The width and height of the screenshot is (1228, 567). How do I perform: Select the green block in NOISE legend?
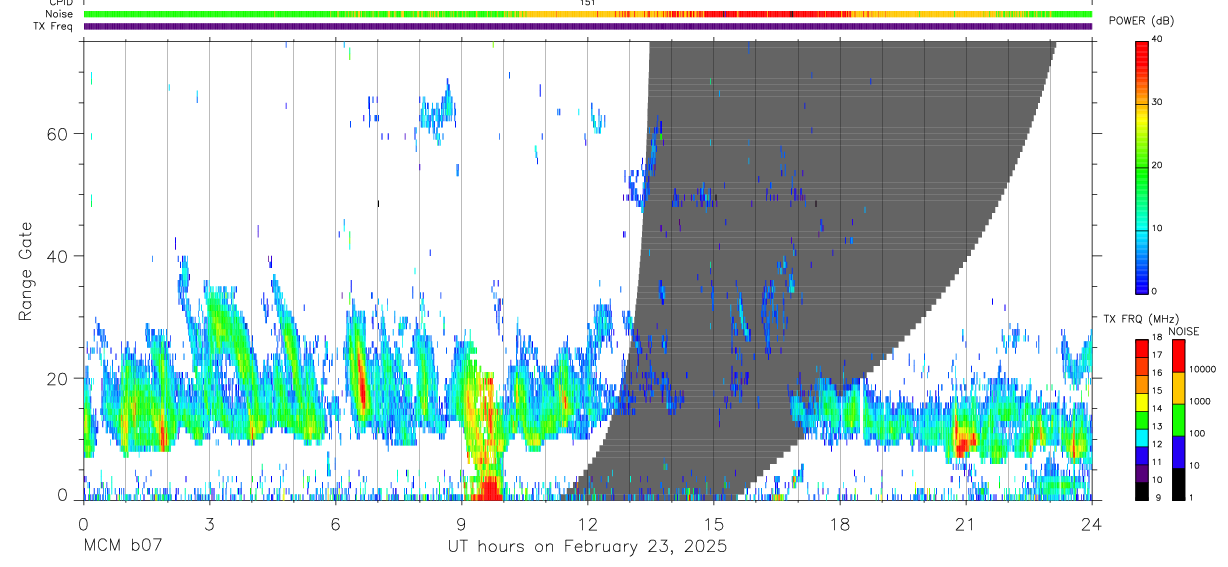1179,420
